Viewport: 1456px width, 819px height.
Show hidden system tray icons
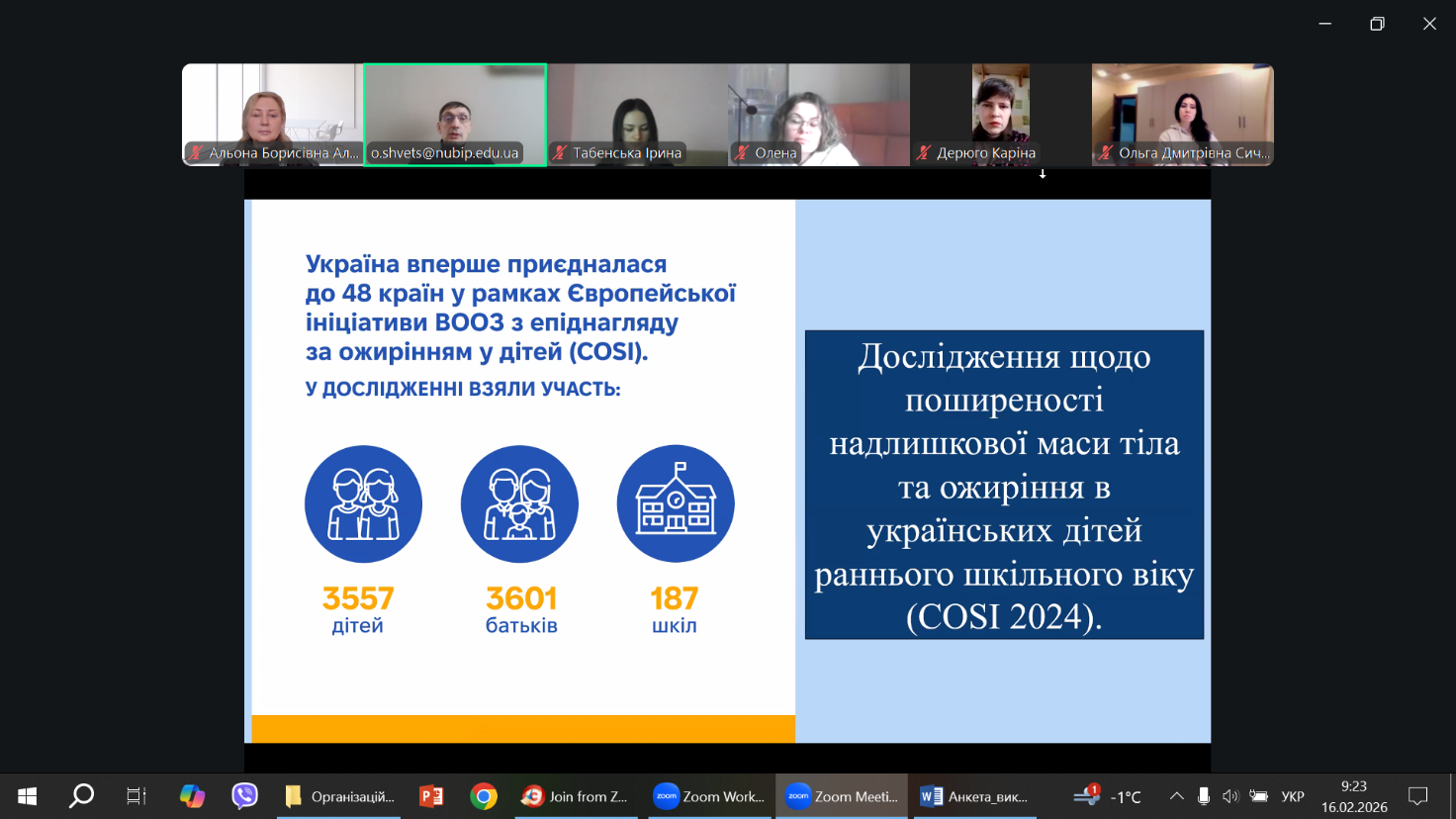pos(1176,796)
